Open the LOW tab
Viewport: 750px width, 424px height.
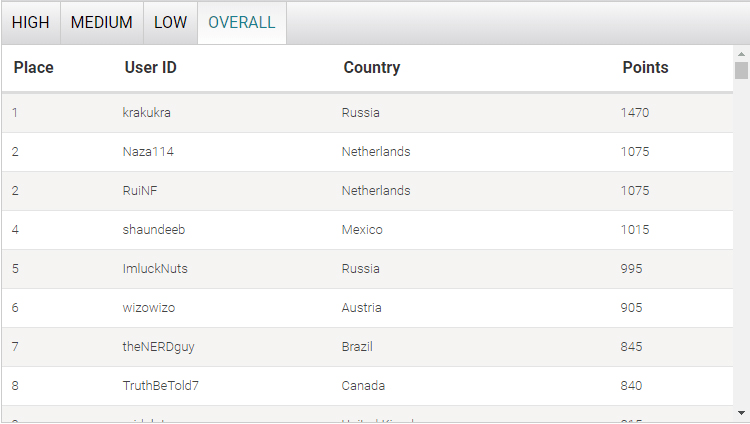[x=170, y=22]
